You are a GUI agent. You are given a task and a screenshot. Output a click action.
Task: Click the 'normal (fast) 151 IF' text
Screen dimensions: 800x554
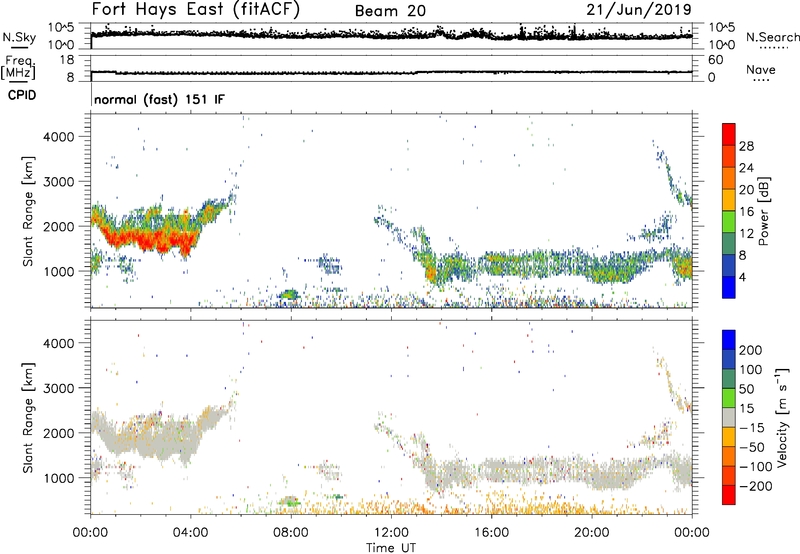[x=159, y=99]
